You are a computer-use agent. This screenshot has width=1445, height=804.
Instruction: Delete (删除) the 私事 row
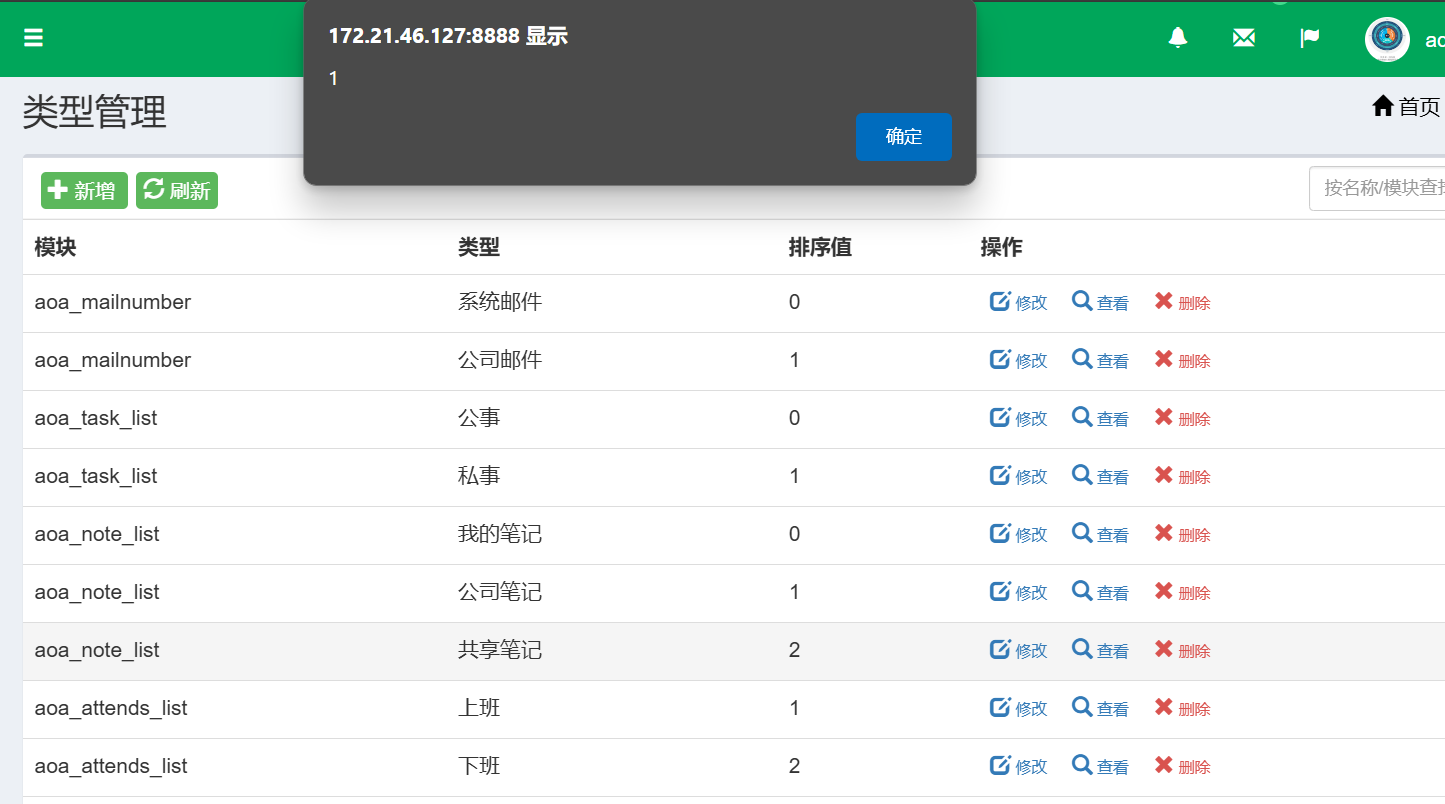click(1183, 476)
